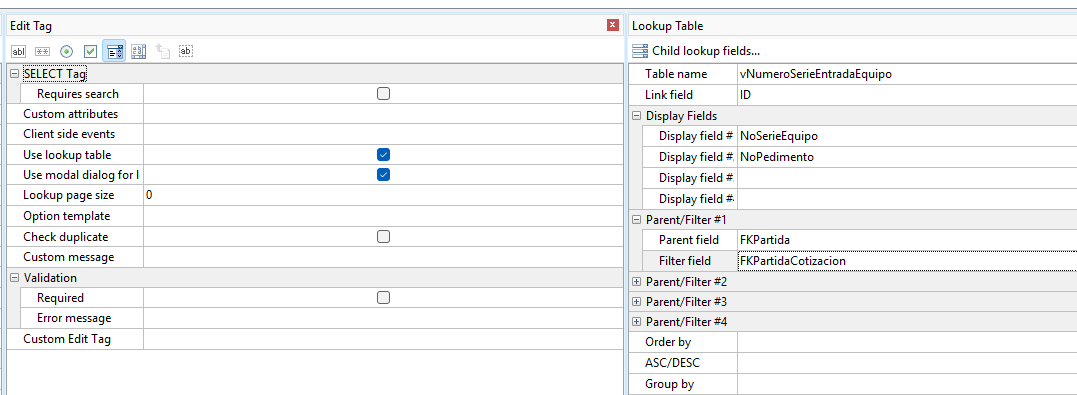Edit Parent field value FKPartida
Image resolution: width=1077 pixels, height=395 pixels.
tap(907, 240)
